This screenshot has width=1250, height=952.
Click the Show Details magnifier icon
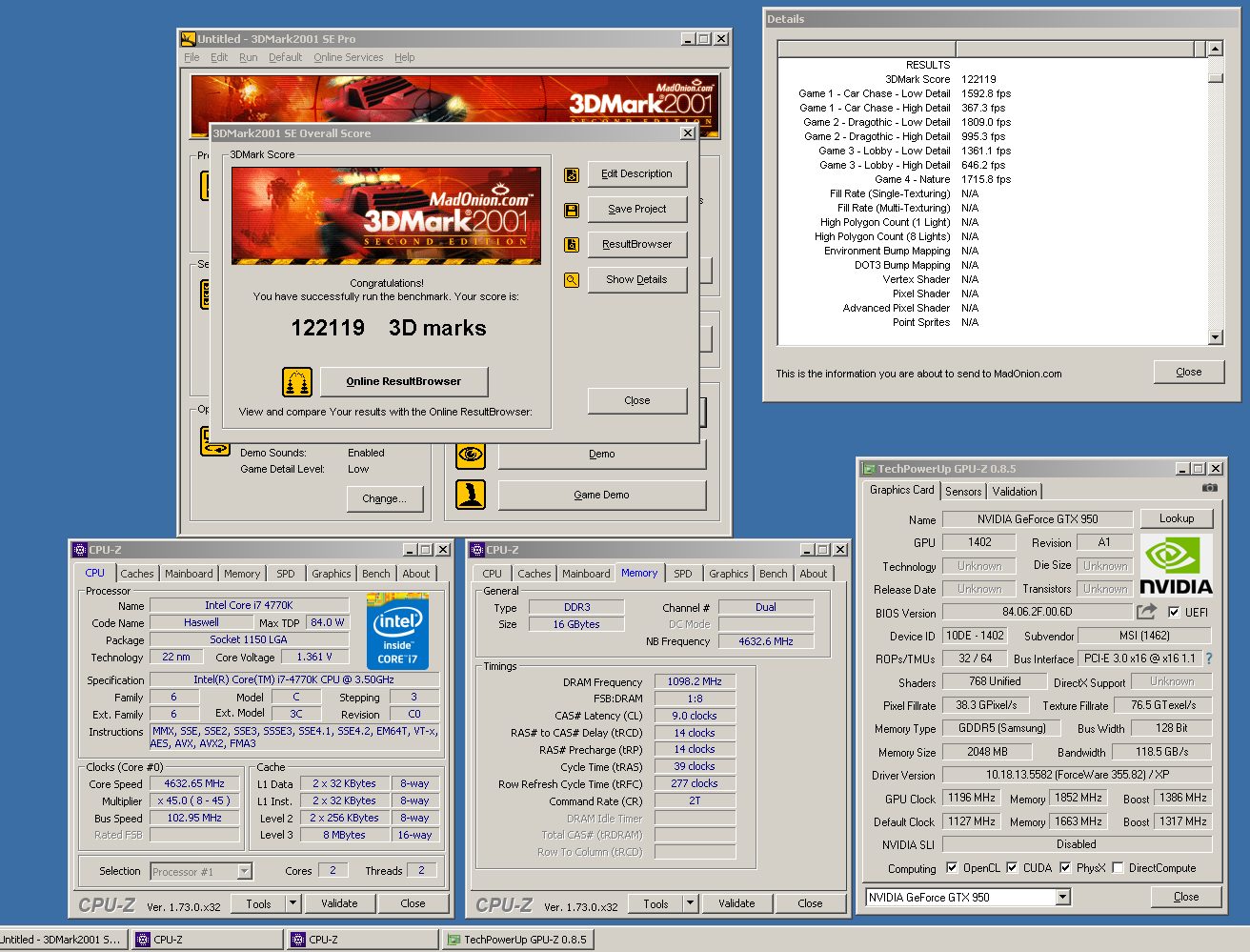[572, 280]
